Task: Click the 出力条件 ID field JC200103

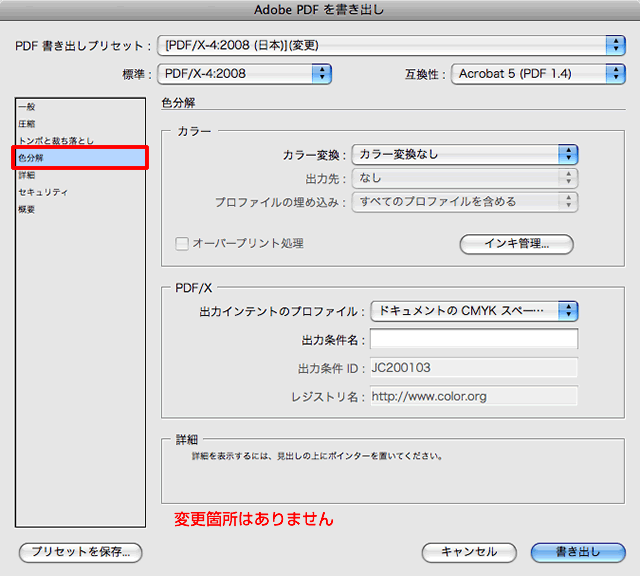Action: (x=474, y=367)
